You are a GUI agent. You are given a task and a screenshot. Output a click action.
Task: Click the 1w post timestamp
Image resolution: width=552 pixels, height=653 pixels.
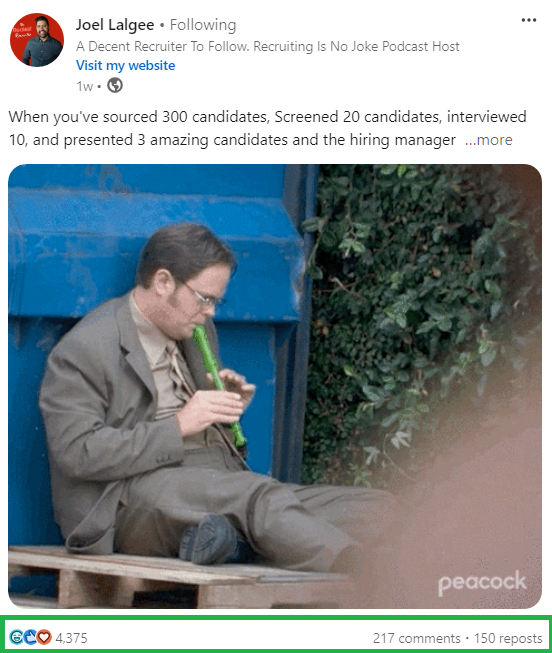click(84, 86)
